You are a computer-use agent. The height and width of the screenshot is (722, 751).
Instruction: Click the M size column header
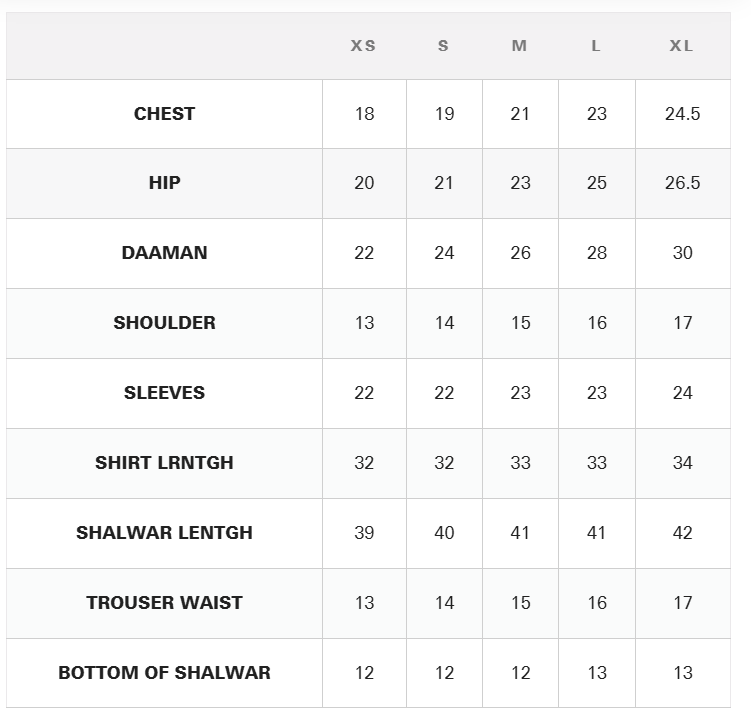[x=519, y=46]
